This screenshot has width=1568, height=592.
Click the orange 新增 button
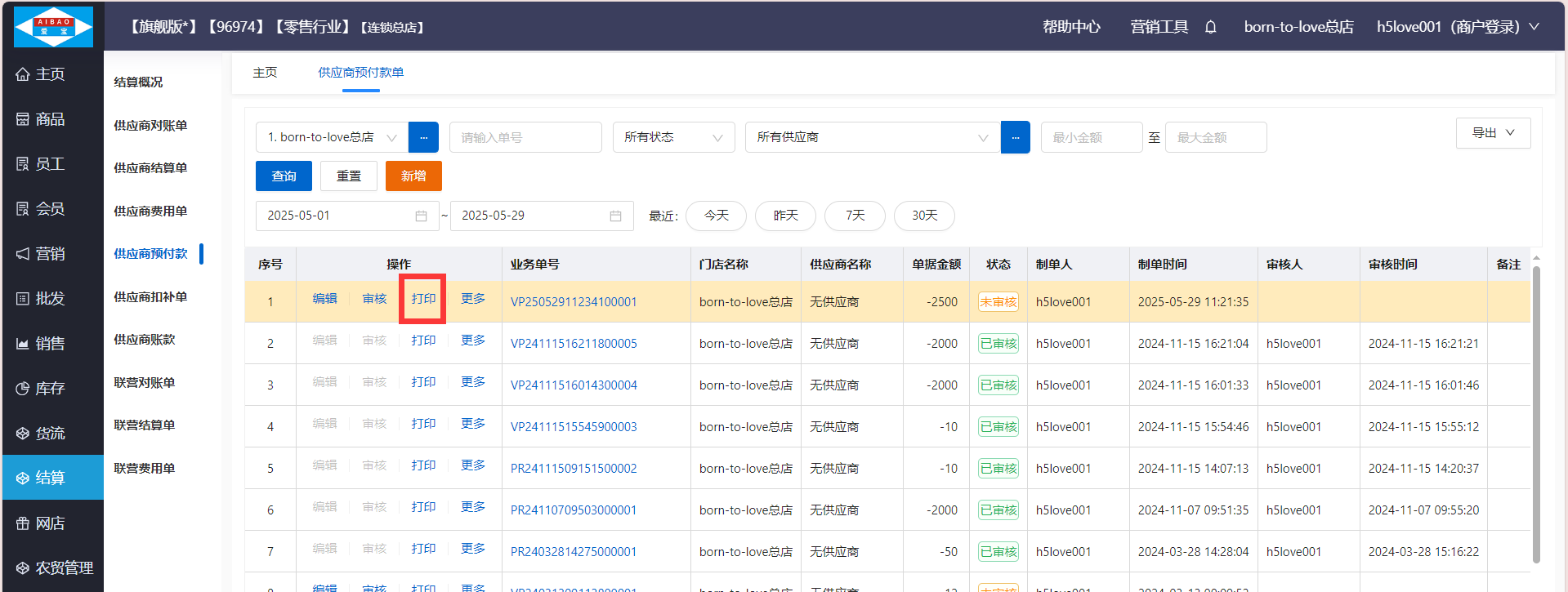coord(413,176)
